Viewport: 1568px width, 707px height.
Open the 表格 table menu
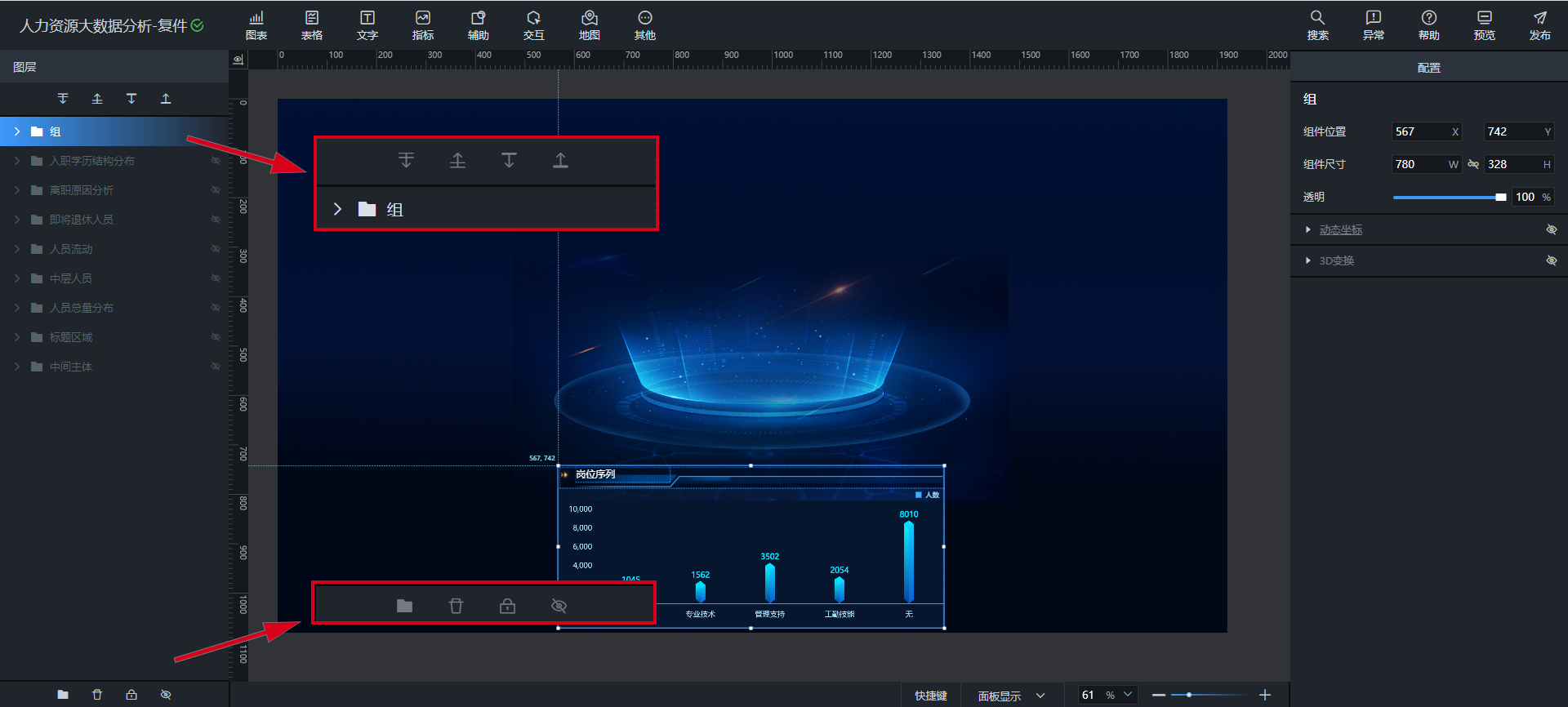(311, 25)
